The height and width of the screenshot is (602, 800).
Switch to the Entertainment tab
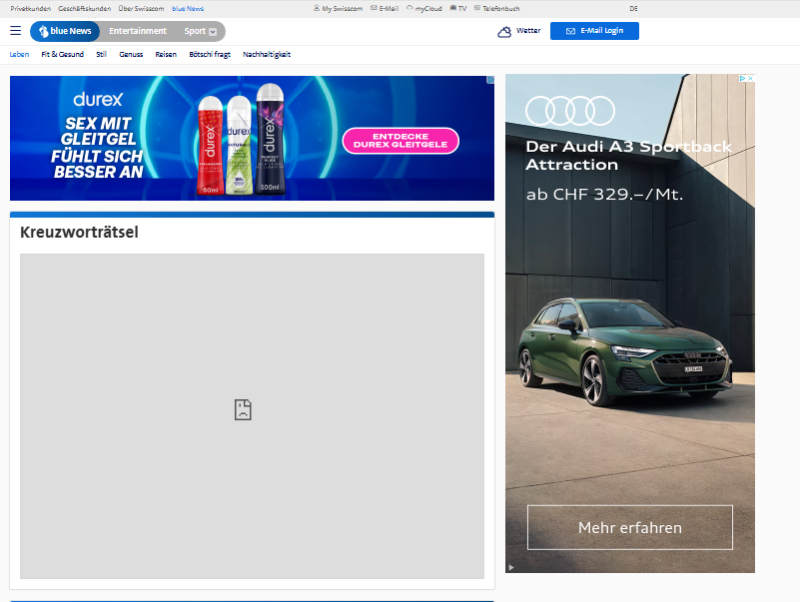138,31
